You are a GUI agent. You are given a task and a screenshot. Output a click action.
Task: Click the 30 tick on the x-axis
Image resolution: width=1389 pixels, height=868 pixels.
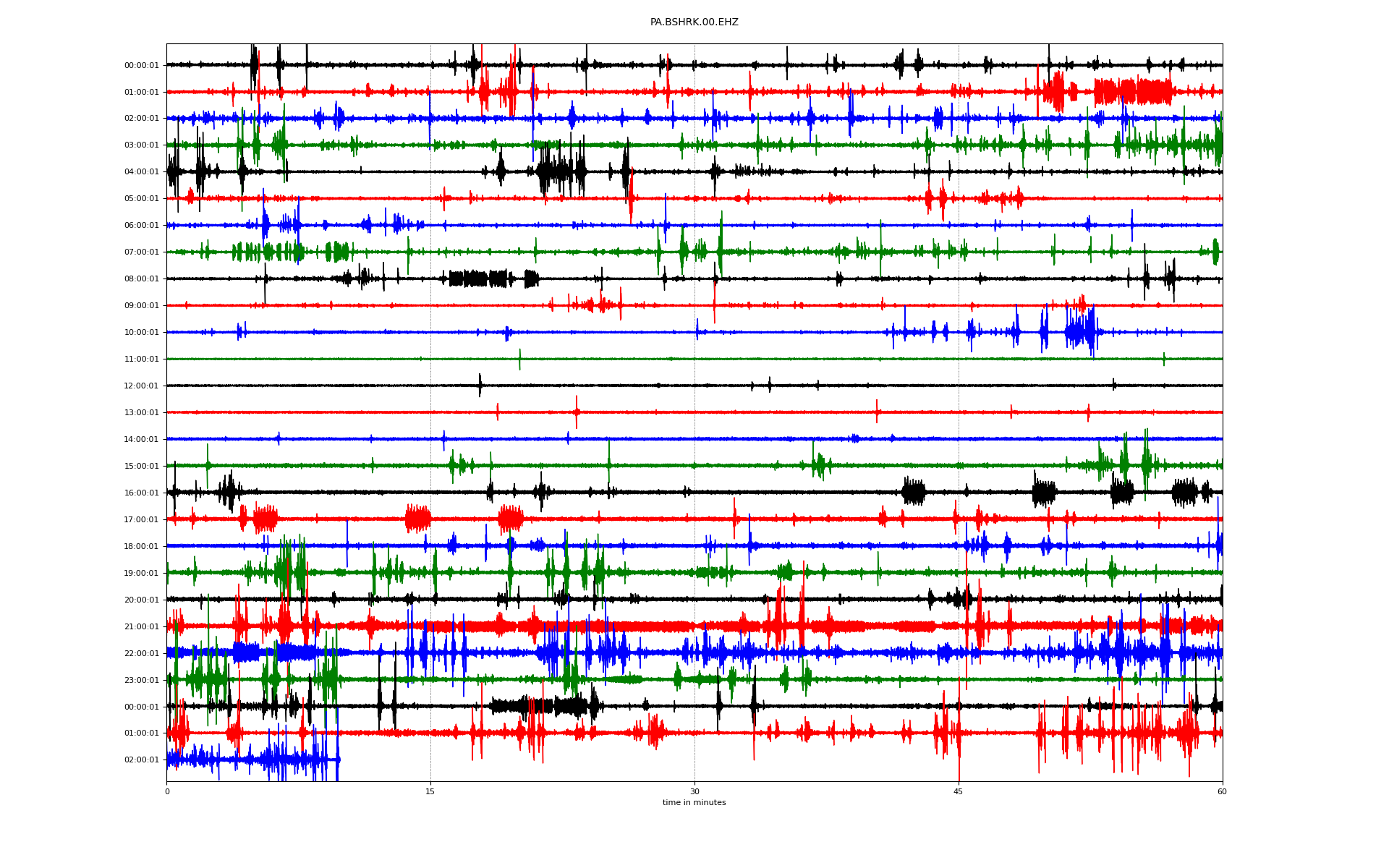pos(694,791)
